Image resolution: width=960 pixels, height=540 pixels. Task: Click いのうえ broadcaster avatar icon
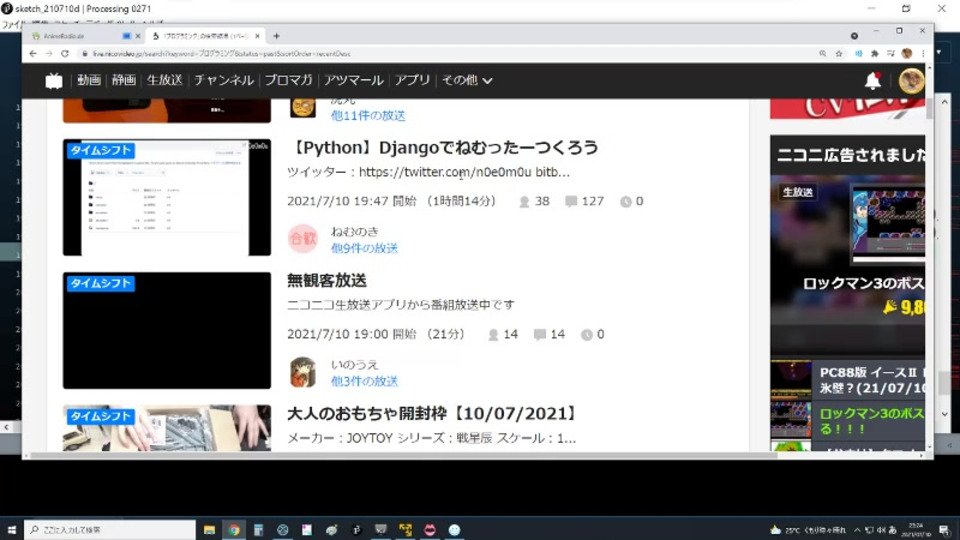tap(302, 372)
